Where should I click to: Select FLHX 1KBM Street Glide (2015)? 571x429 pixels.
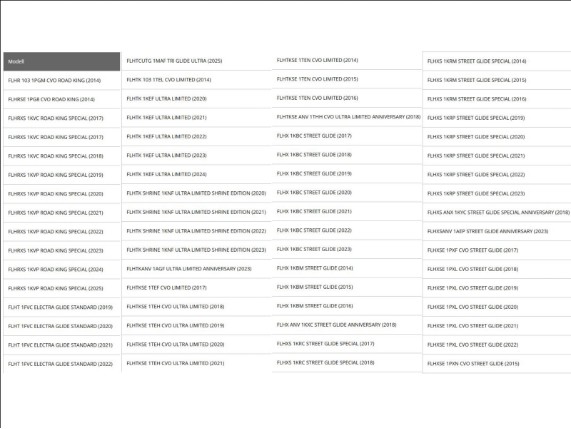315,288
